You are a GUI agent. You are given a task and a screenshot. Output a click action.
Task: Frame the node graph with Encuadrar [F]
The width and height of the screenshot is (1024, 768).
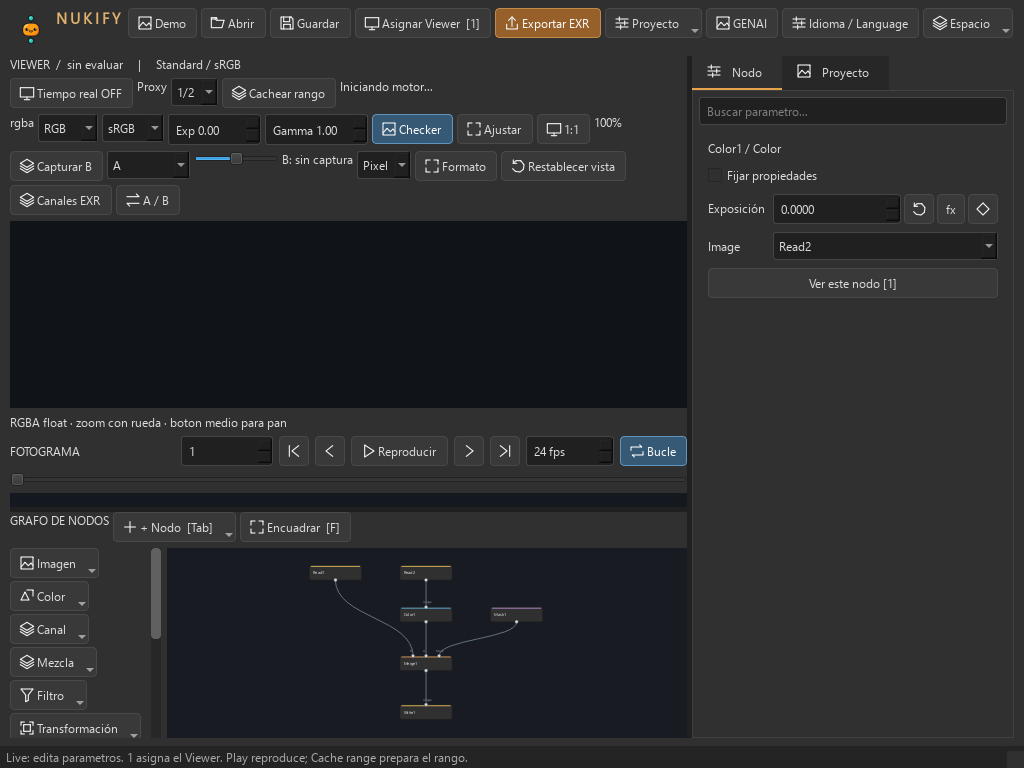tap(295, 528)
